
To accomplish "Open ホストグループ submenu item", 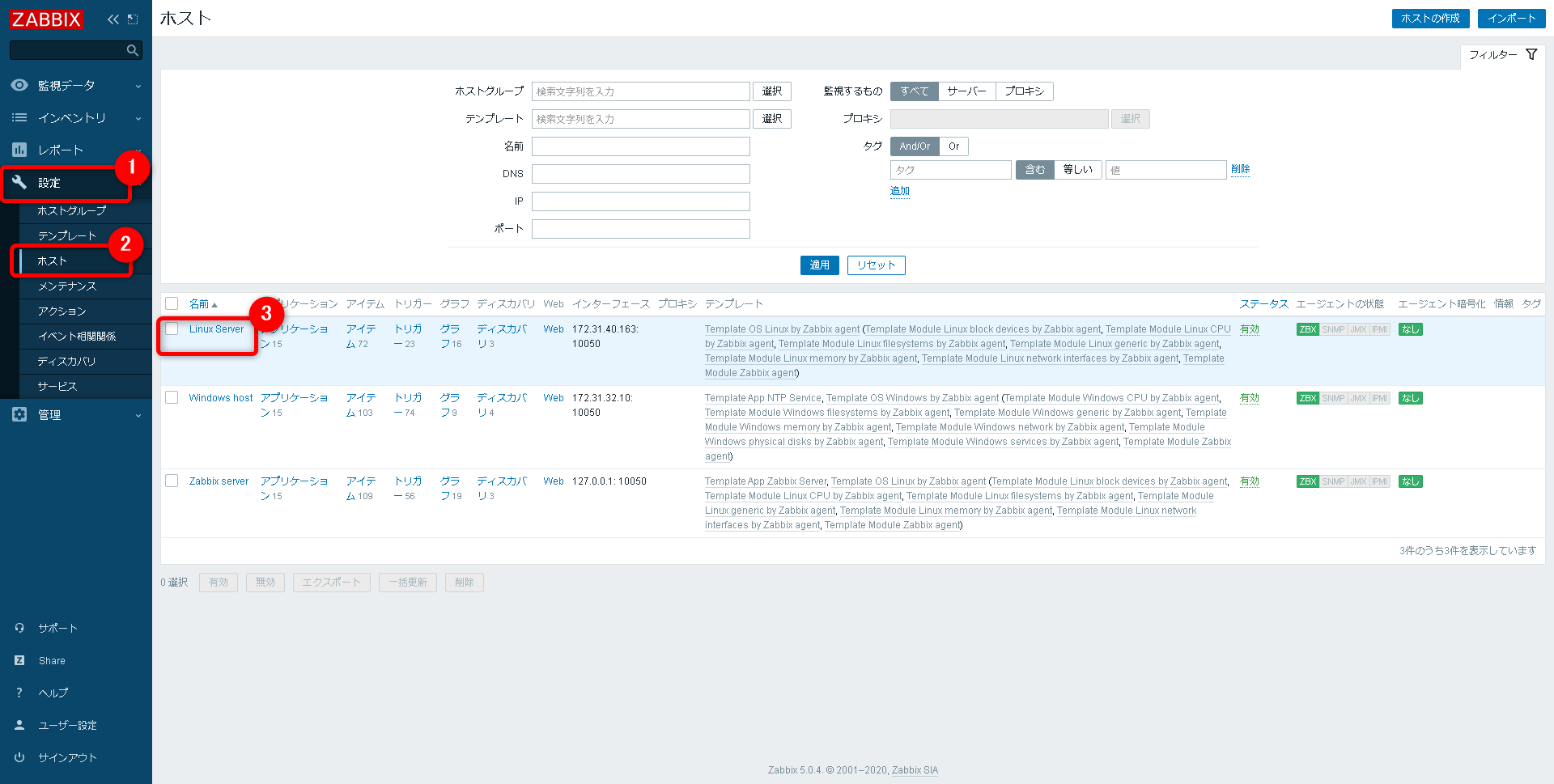I will [72, 210].
